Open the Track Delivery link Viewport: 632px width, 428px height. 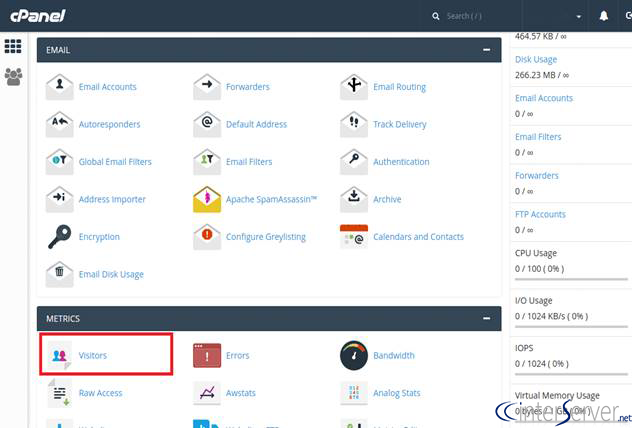click(399, 124)
